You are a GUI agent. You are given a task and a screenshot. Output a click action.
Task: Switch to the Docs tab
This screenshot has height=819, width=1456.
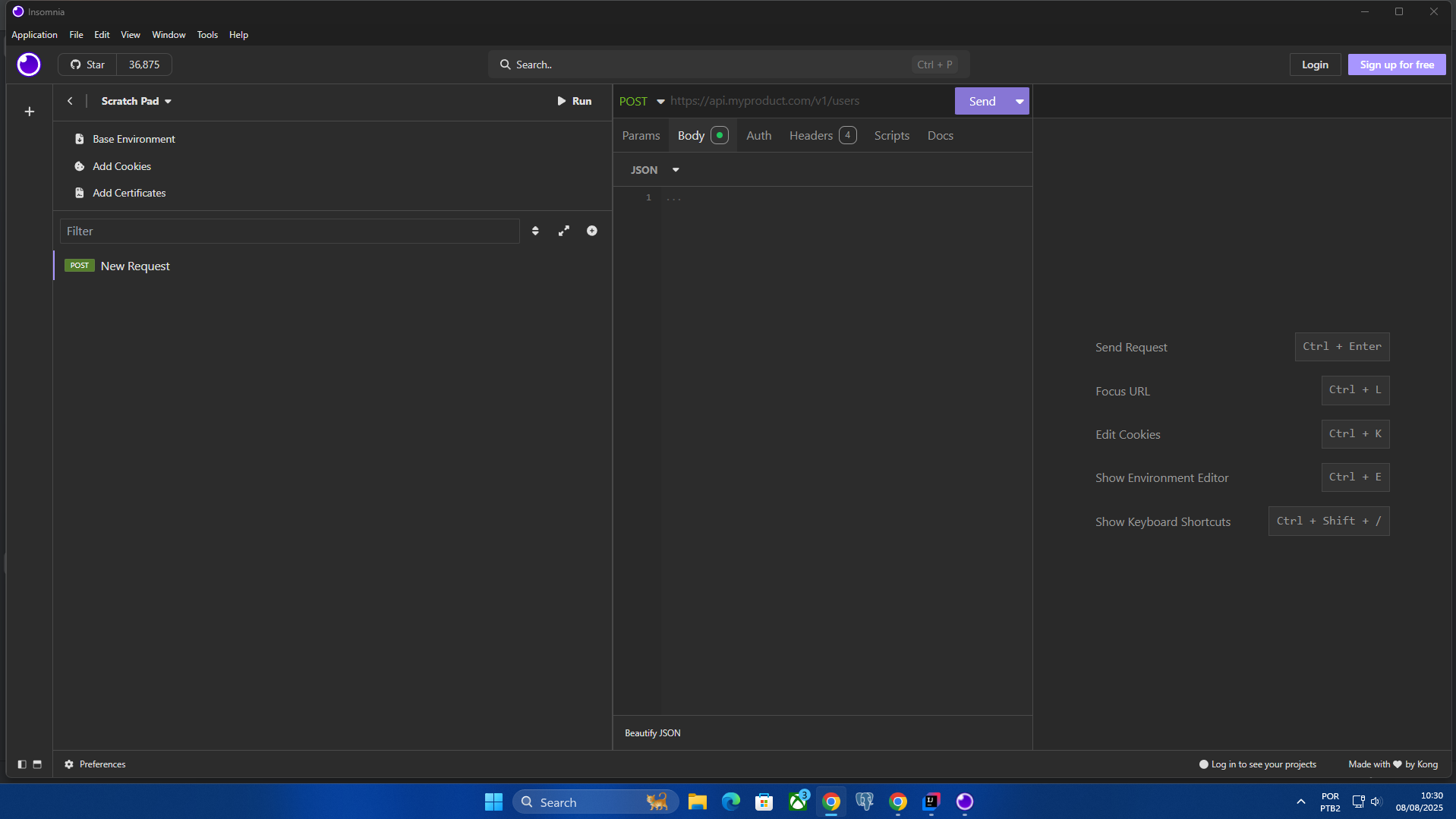(x=940, y=135)
